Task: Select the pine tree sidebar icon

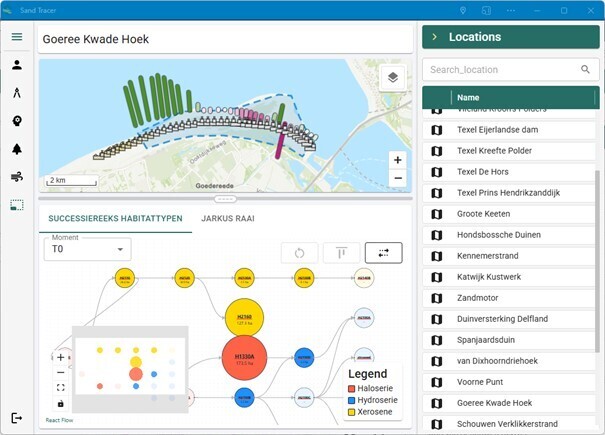Action: coord(17,149)
